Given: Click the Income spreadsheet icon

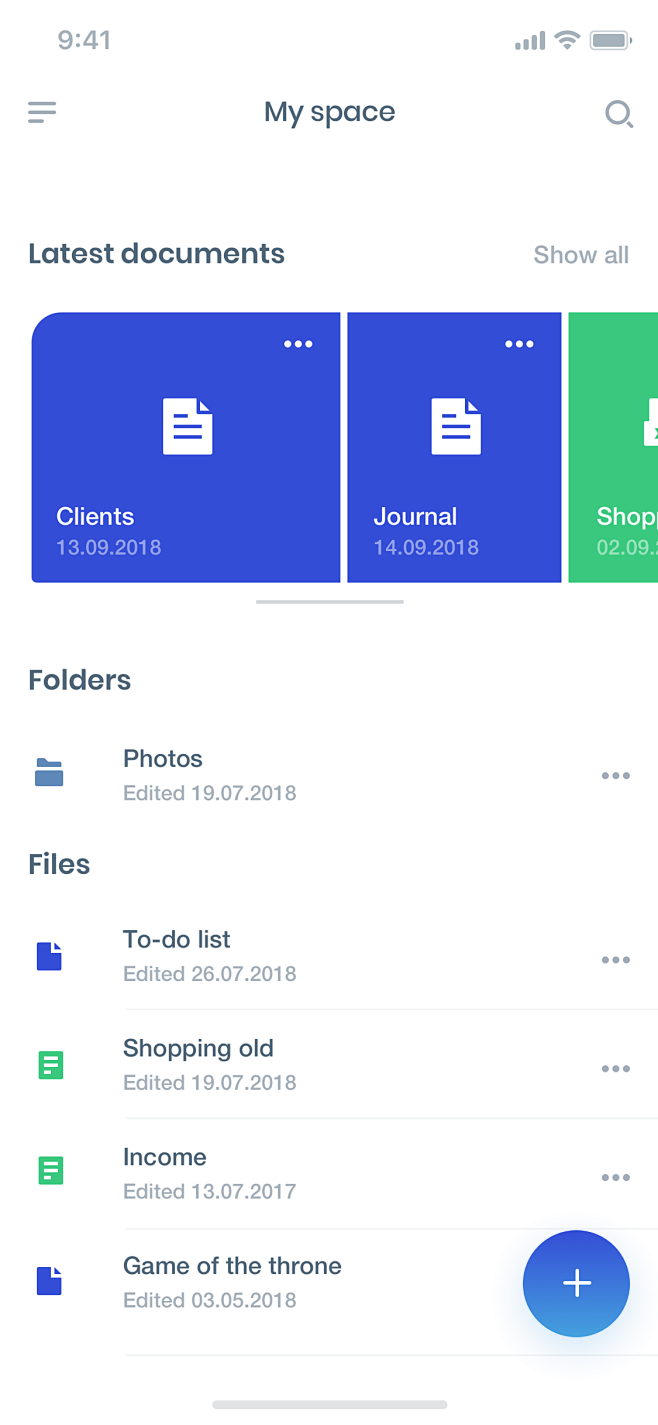Looking at the screenshot, I should 50,1171.
